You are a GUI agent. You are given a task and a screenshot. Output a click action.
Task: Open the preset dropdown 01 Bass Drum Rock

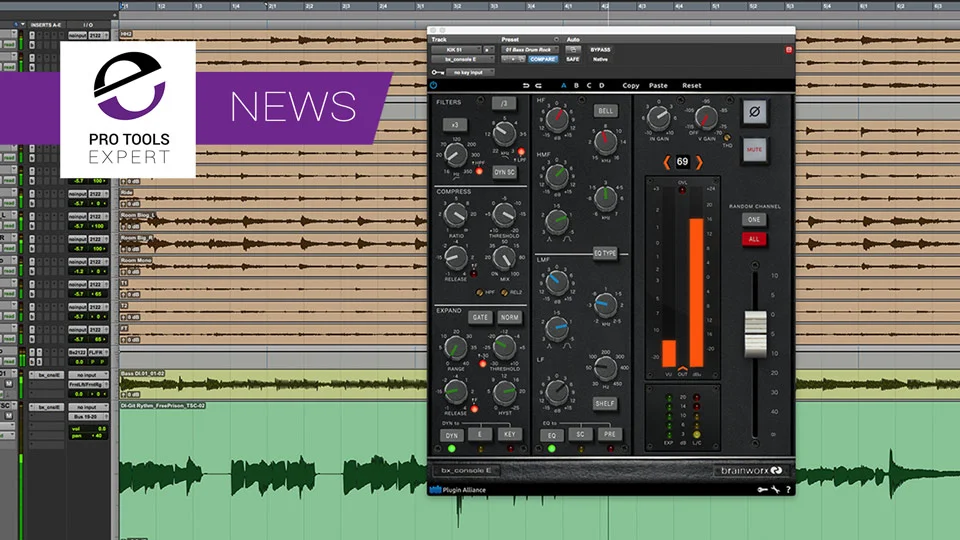tap(530, 50)
